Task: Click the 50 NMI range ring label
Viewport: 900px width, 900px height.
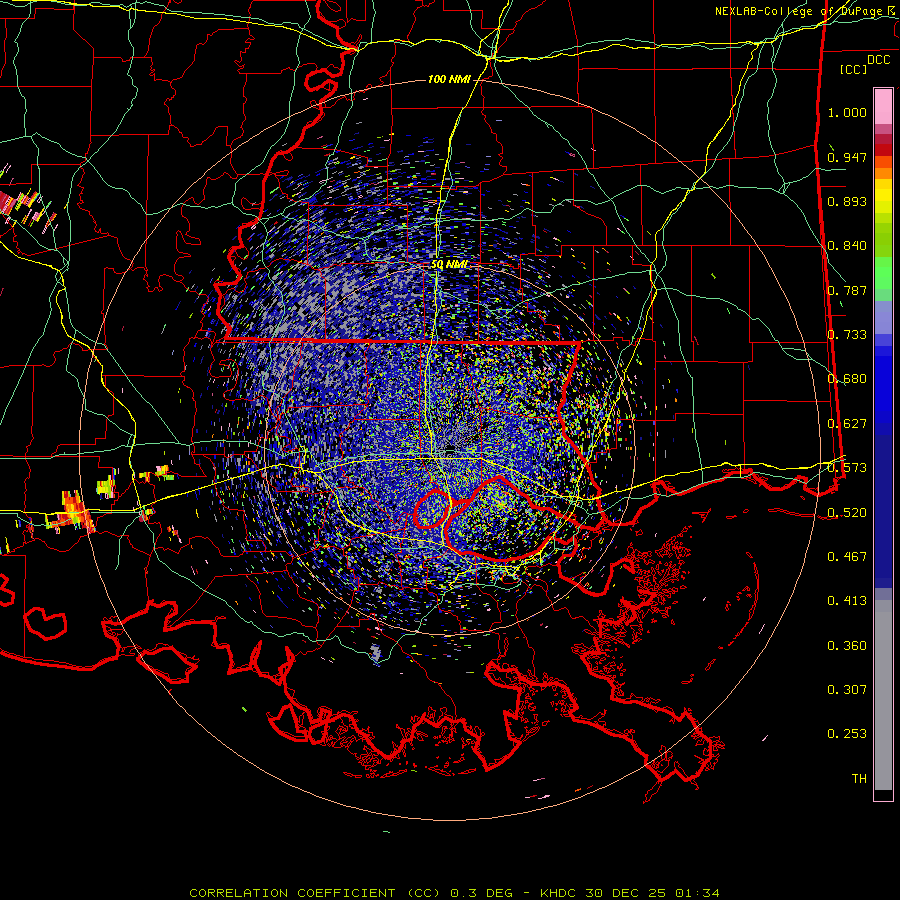Action: click(449, 265)
